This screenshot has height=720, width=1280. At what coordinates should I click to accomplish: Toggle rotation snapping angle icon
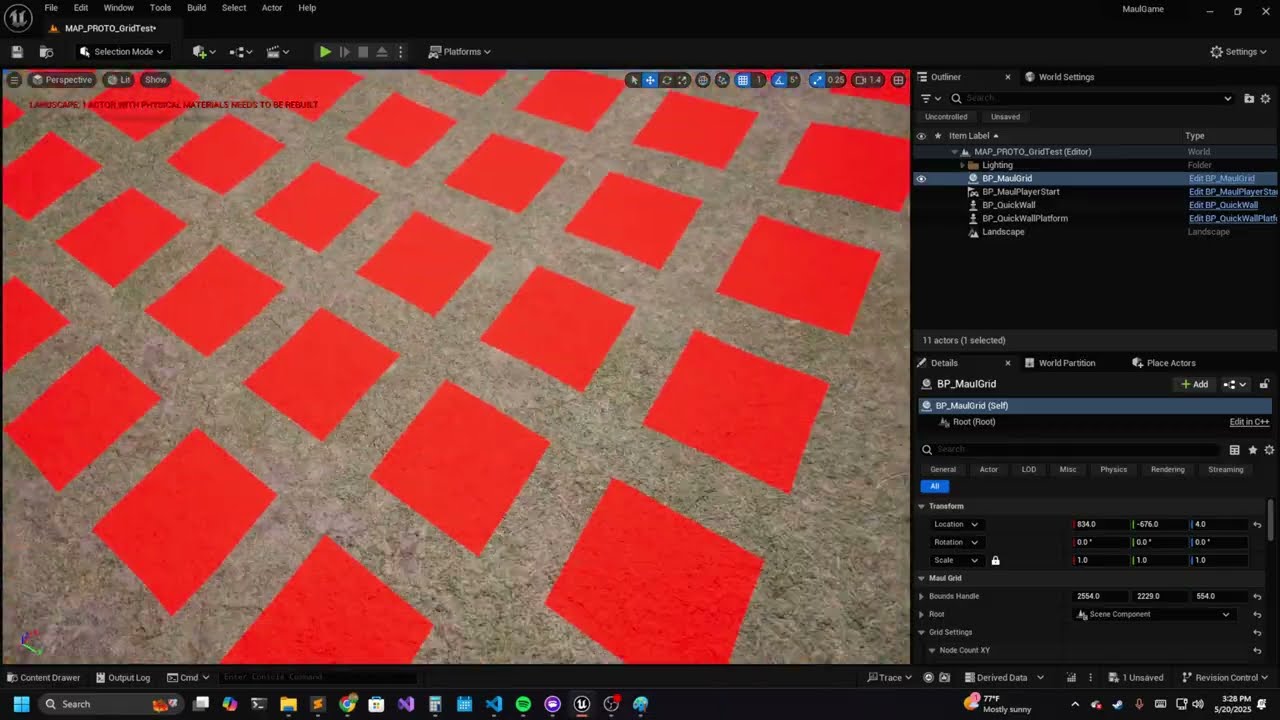(779, 80)
